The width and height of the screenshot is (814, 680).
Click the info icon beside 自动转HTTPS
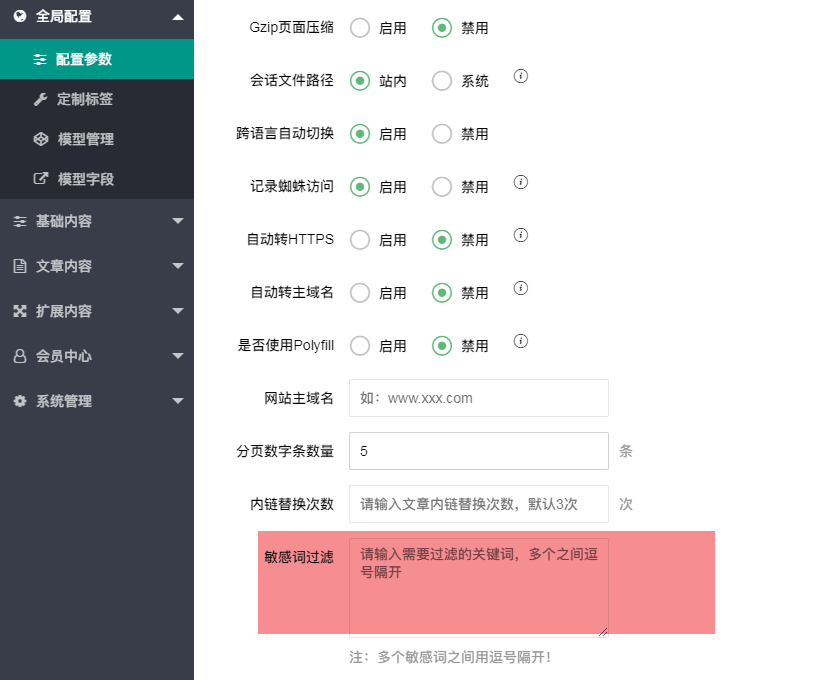(x=521, y=235)
